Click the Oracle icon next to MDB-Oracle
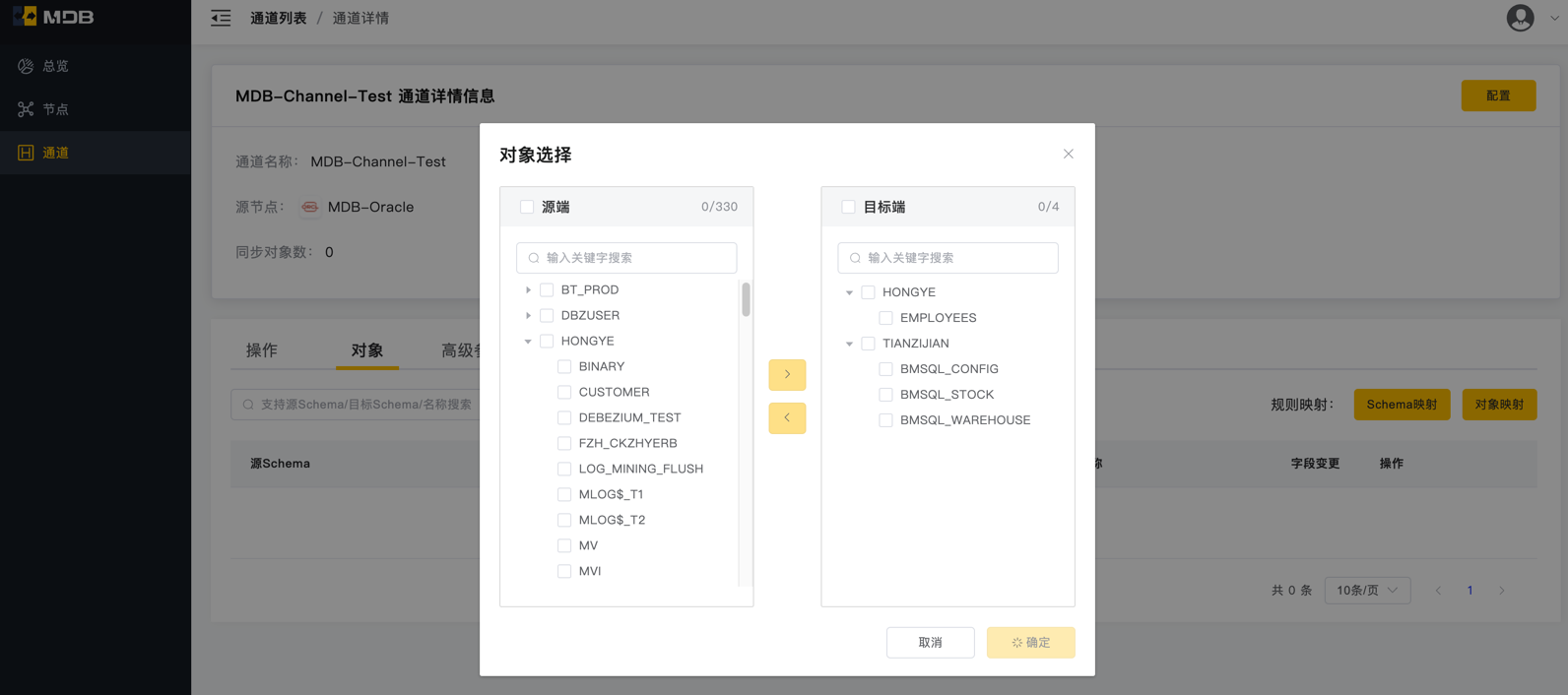1568x695 pixels. 309,207
